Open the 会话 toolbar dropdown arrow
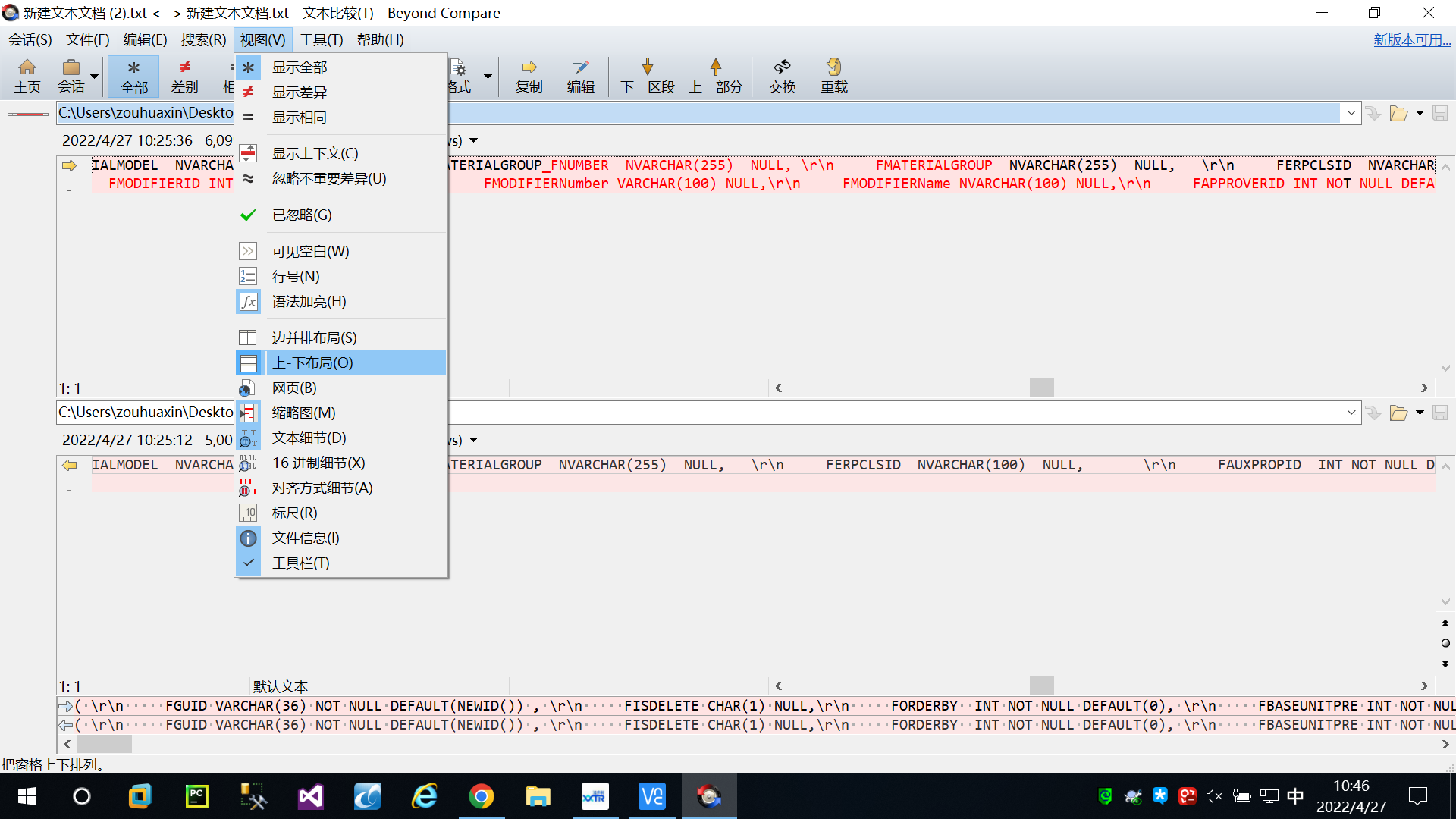Viewport: 1456px width, 819px height. 95,76
